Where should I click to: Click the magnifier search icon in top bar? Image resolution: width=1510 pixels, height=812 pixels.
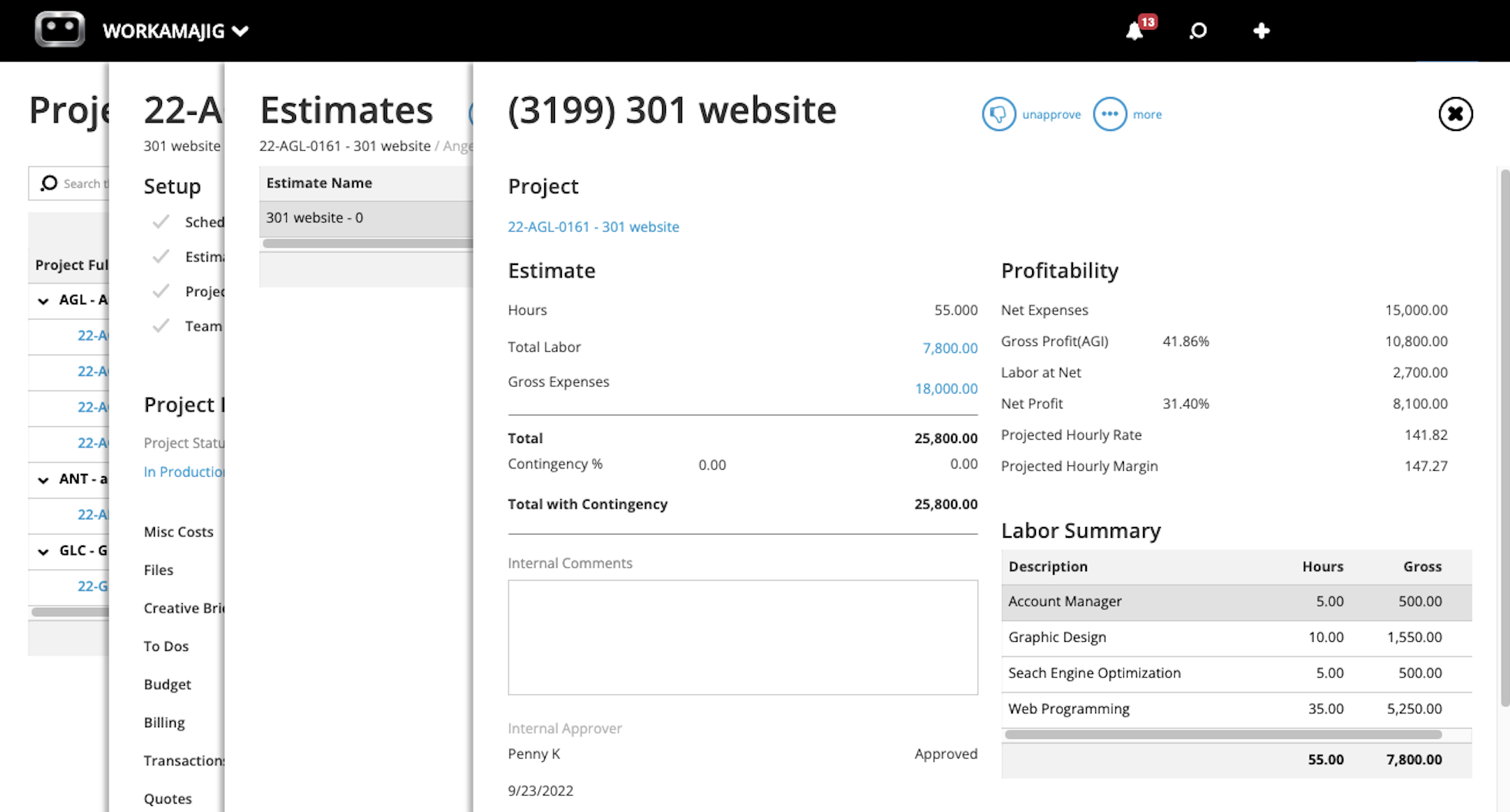pos(1198,32)
